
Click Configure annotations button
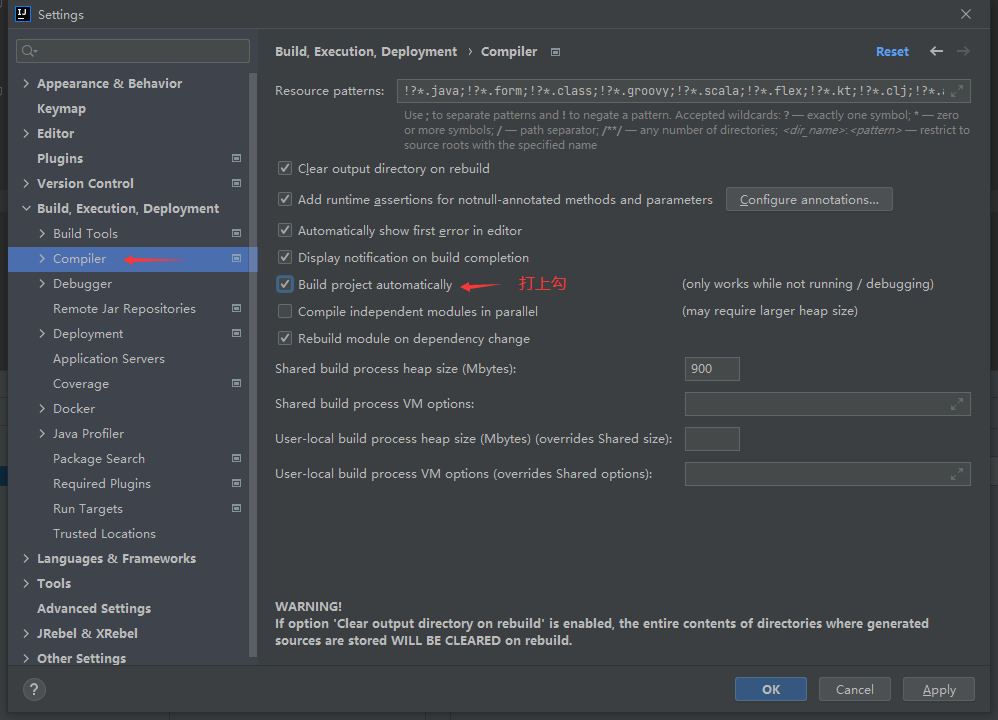(x=809, y=199)
